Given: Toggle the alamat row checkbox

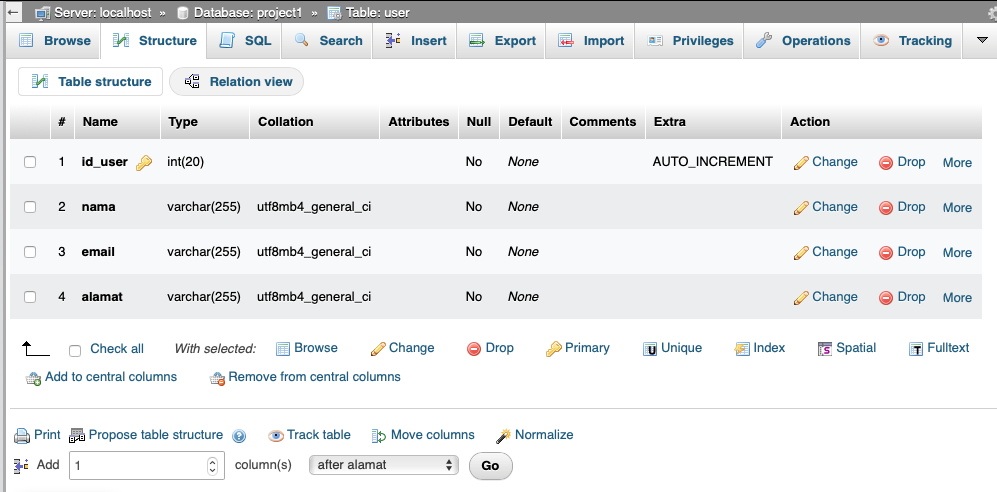Looking at the screenshot, I should pyautogui.click(x=30, y=297).
